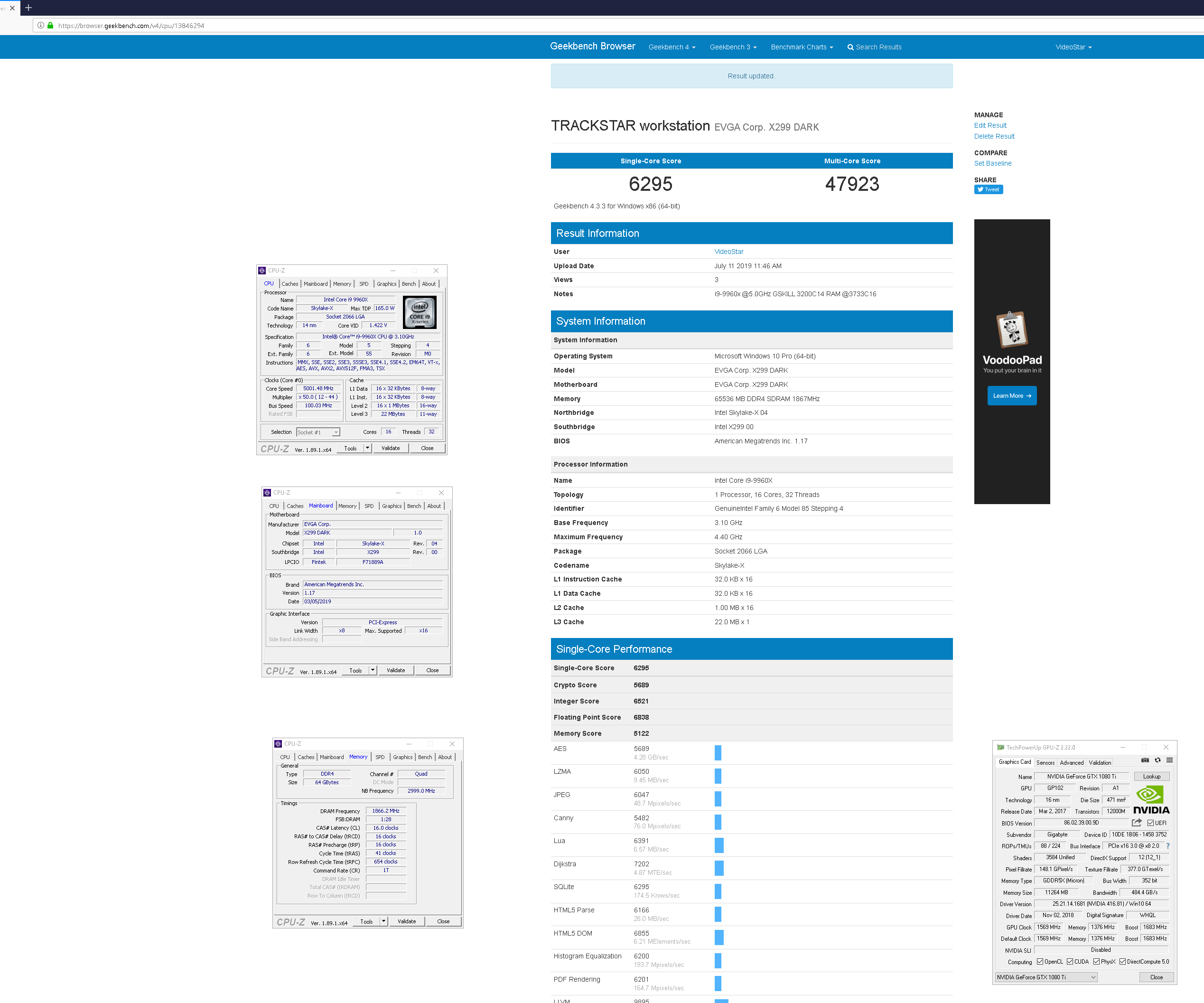Click the Learn More ad button

(1012, 396)
